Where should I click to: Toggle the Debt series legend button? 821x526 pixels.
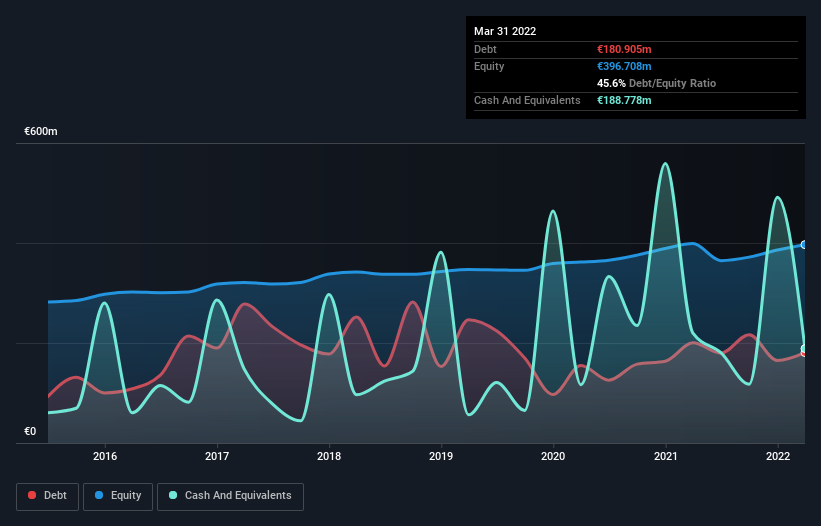coord(47,496)
